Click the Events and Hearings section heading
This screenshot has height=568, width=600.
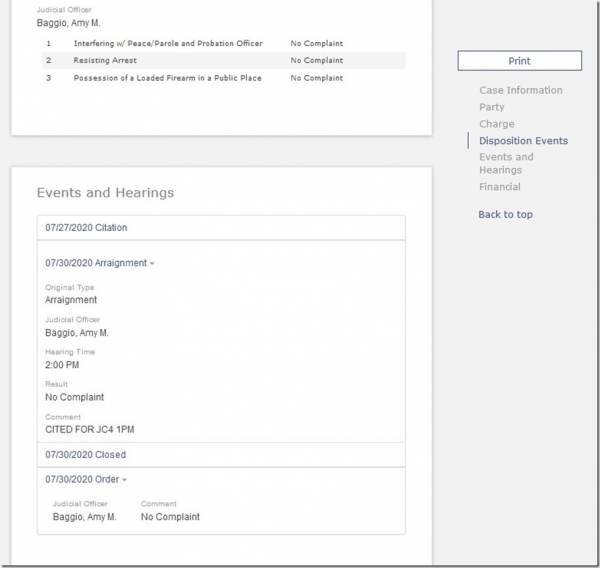tap(105, 192)
